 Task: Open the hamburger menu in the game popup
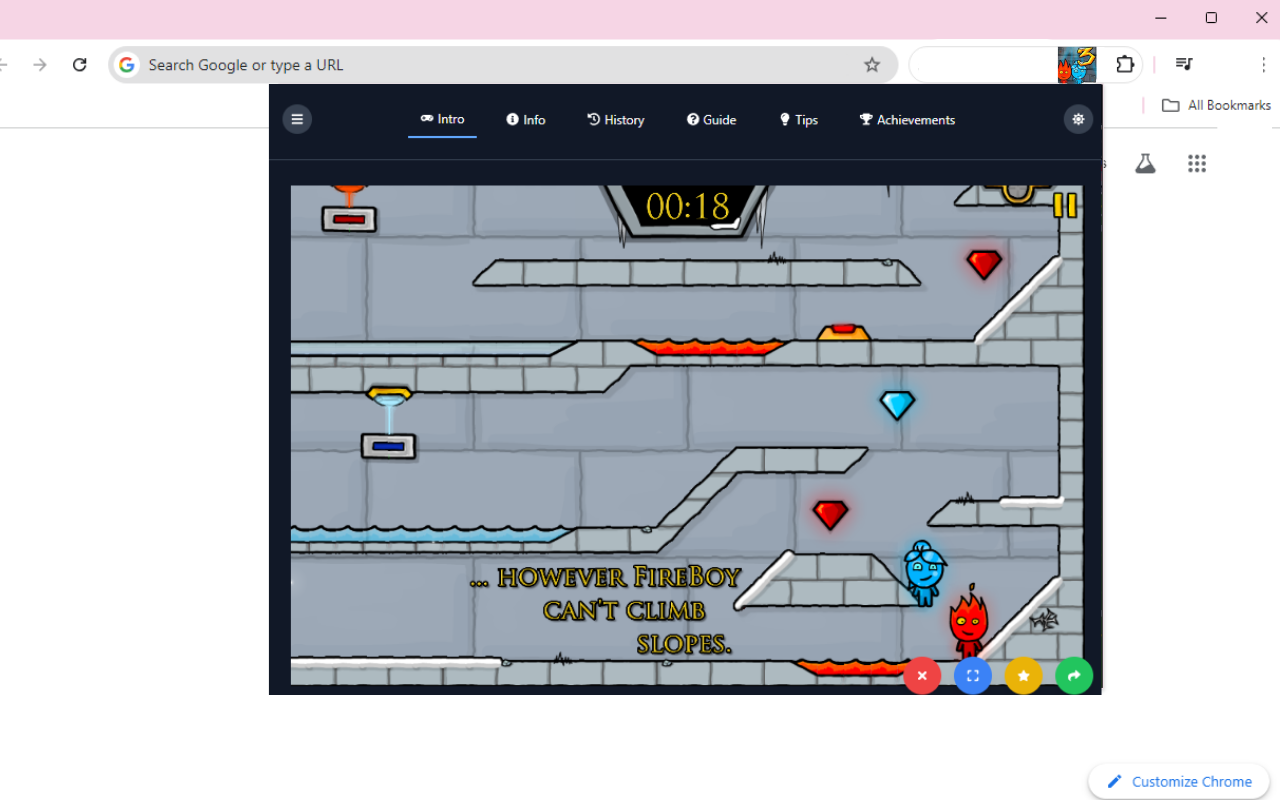(297, 119)
